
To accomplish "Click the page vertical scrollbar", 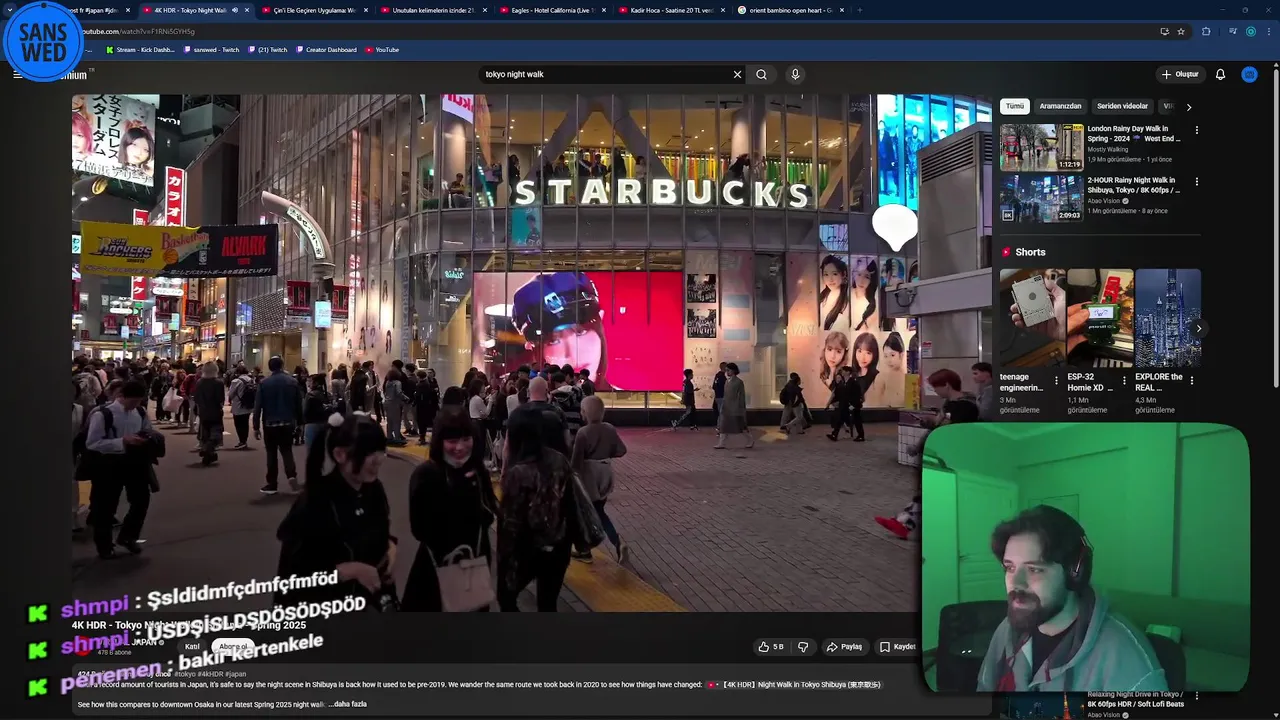I will [1276, 230].
